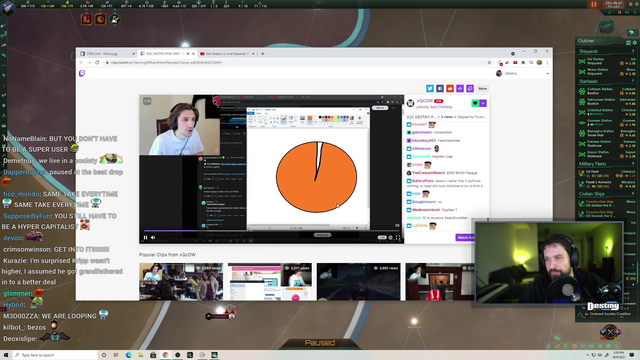Viewport: 640px width, 360px height.
Task: Follow xQcOW with the heart button
Action: click(475, 103)
